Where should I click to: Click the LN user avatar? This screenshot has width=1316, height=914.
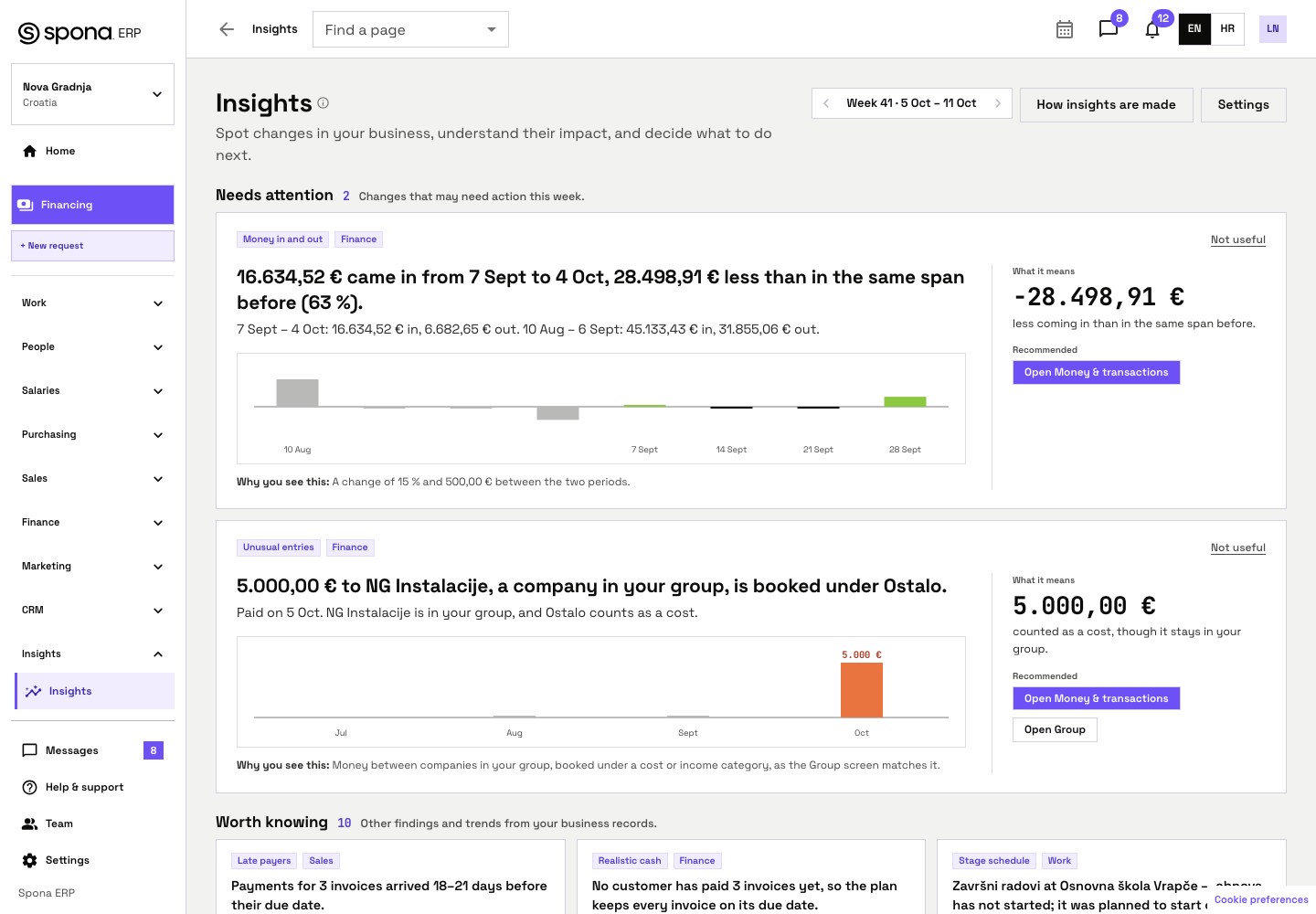pos(1273,29)
